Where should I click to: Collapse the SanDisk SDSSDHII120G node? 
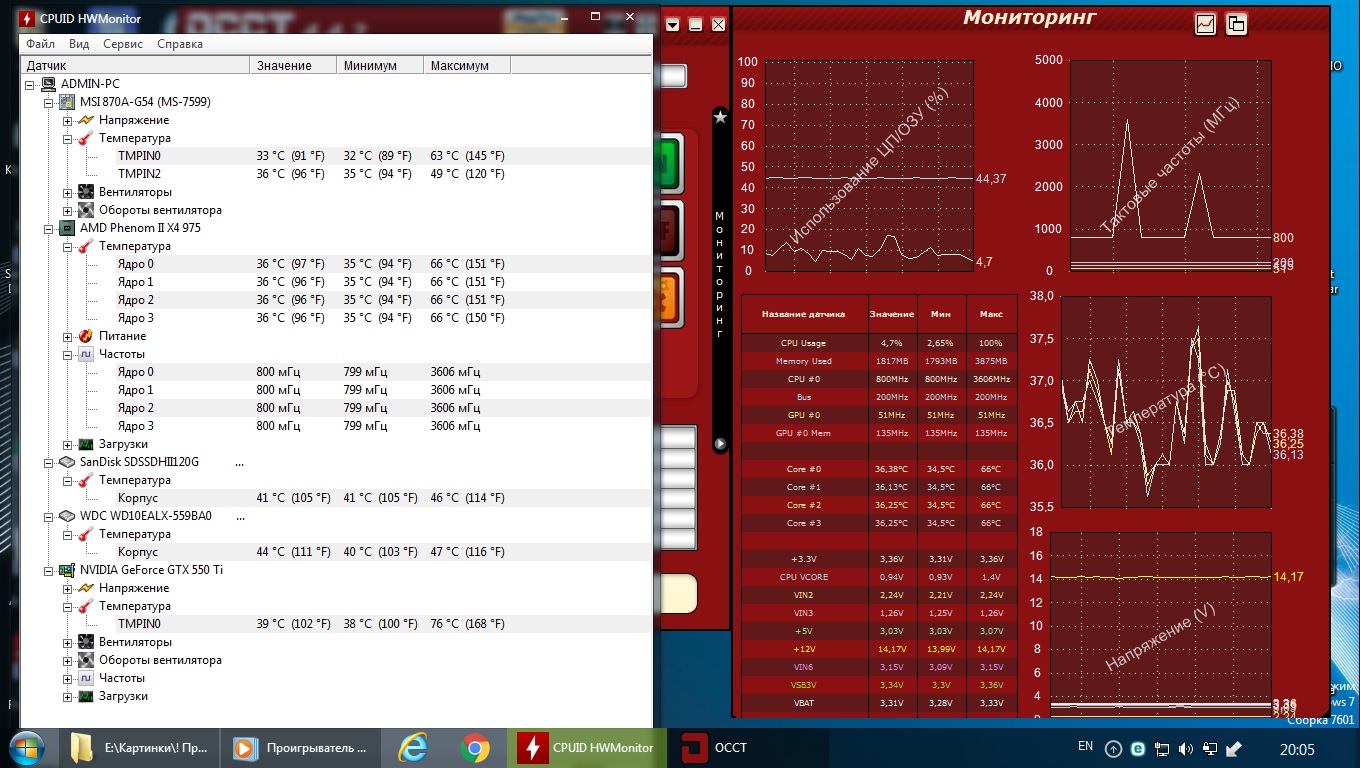[x=49, y=462]
